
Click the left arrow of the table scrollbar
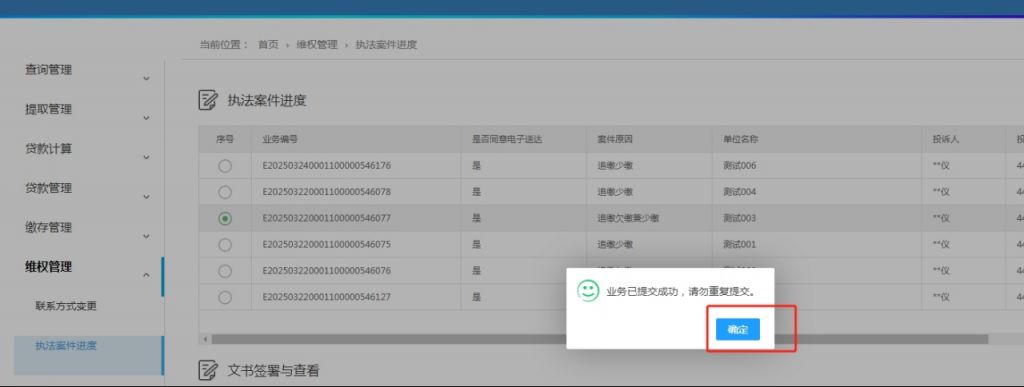(205, 339)
